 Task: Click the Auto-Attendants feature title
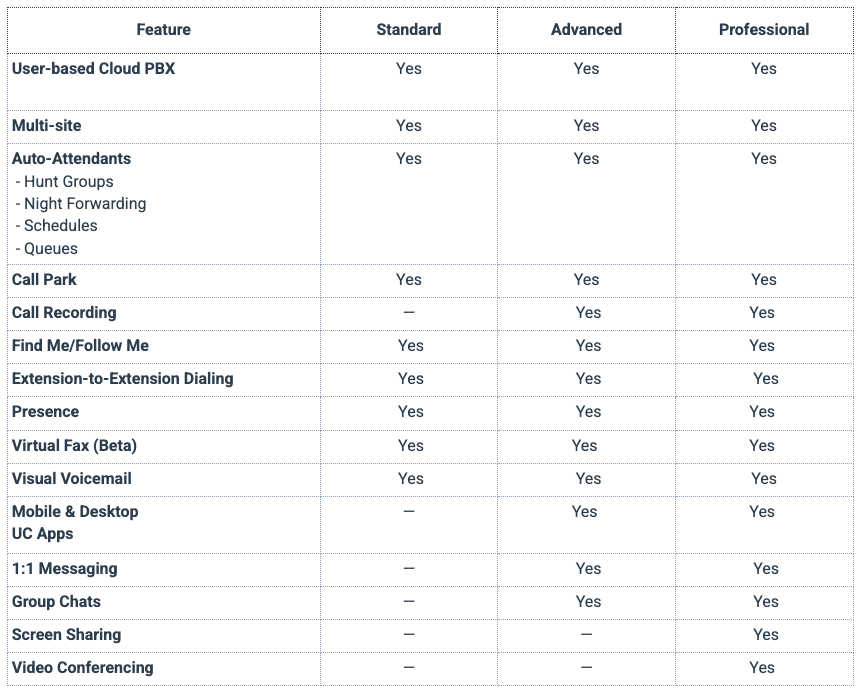pyautogui.click(x=71, y=159)
